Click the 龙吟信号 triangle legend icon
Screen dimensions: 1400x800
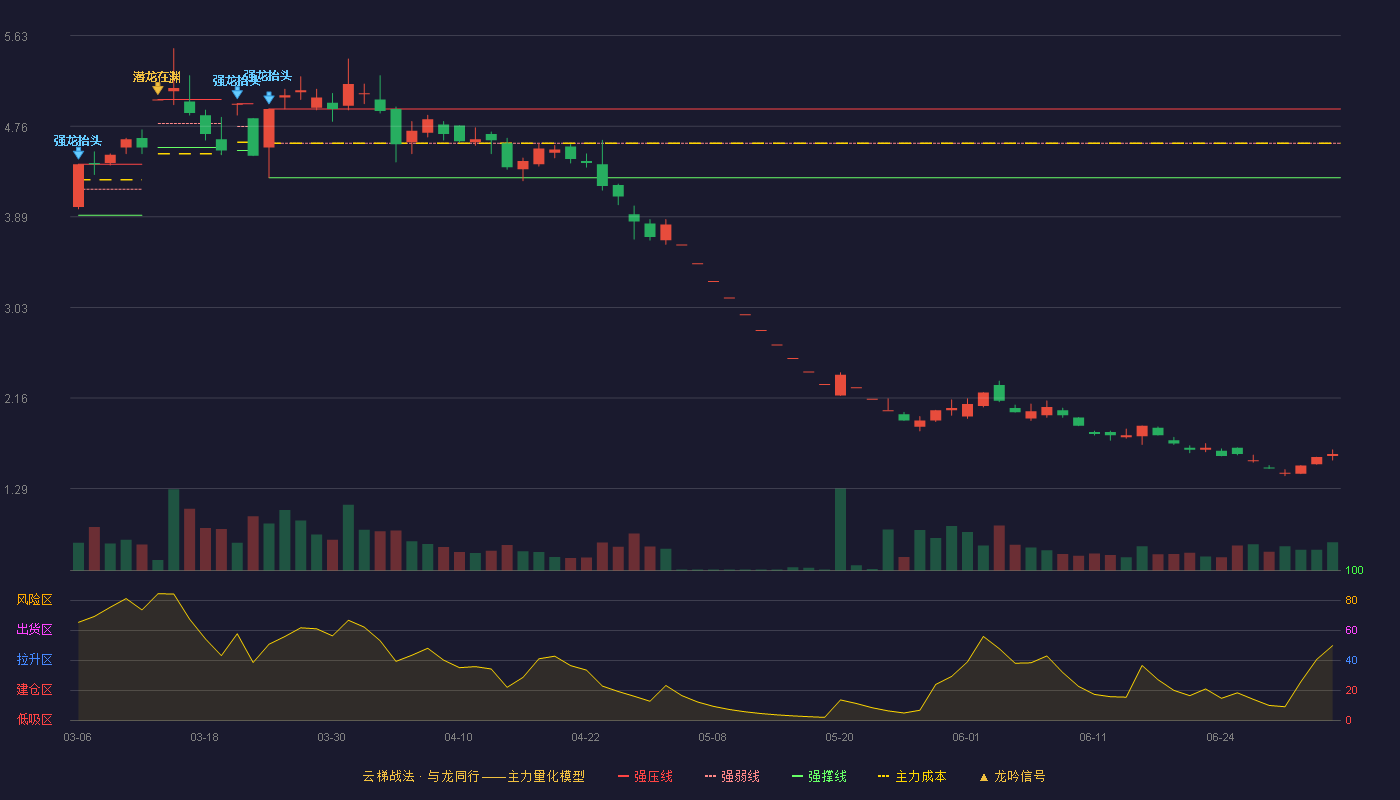click(x=984, y=777)
